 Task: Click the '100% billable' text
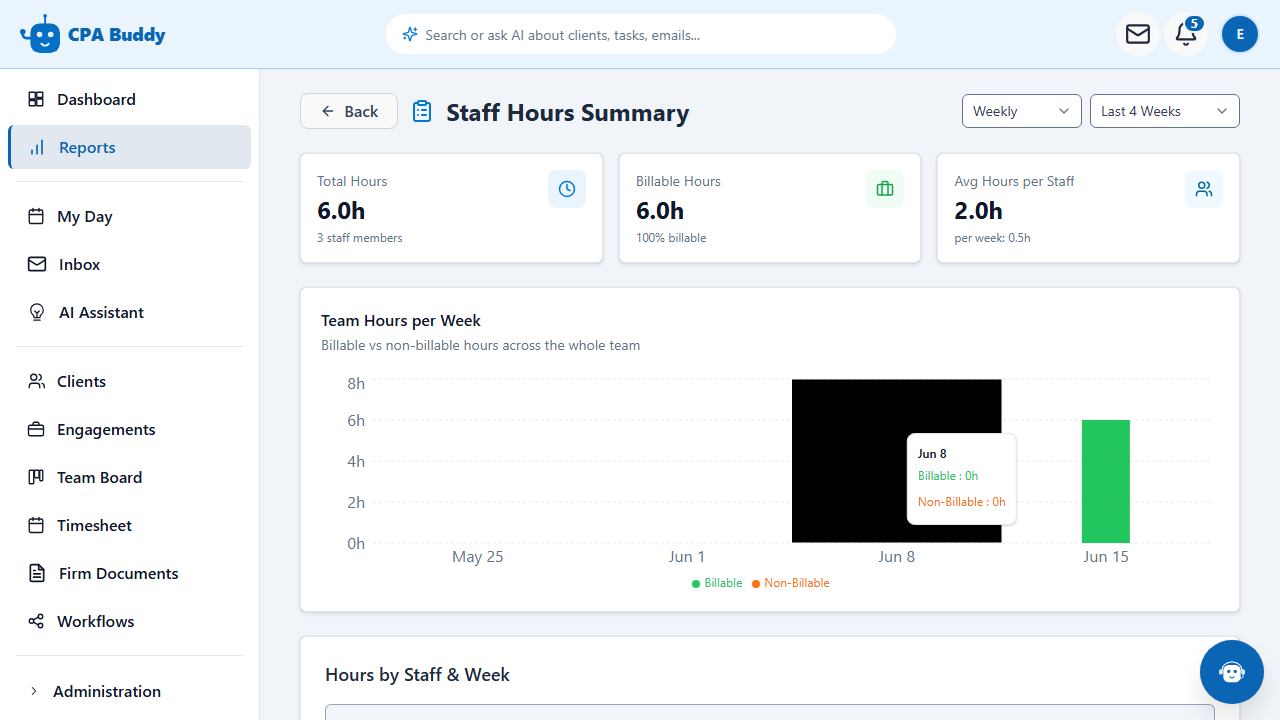(x=671, y=238)
